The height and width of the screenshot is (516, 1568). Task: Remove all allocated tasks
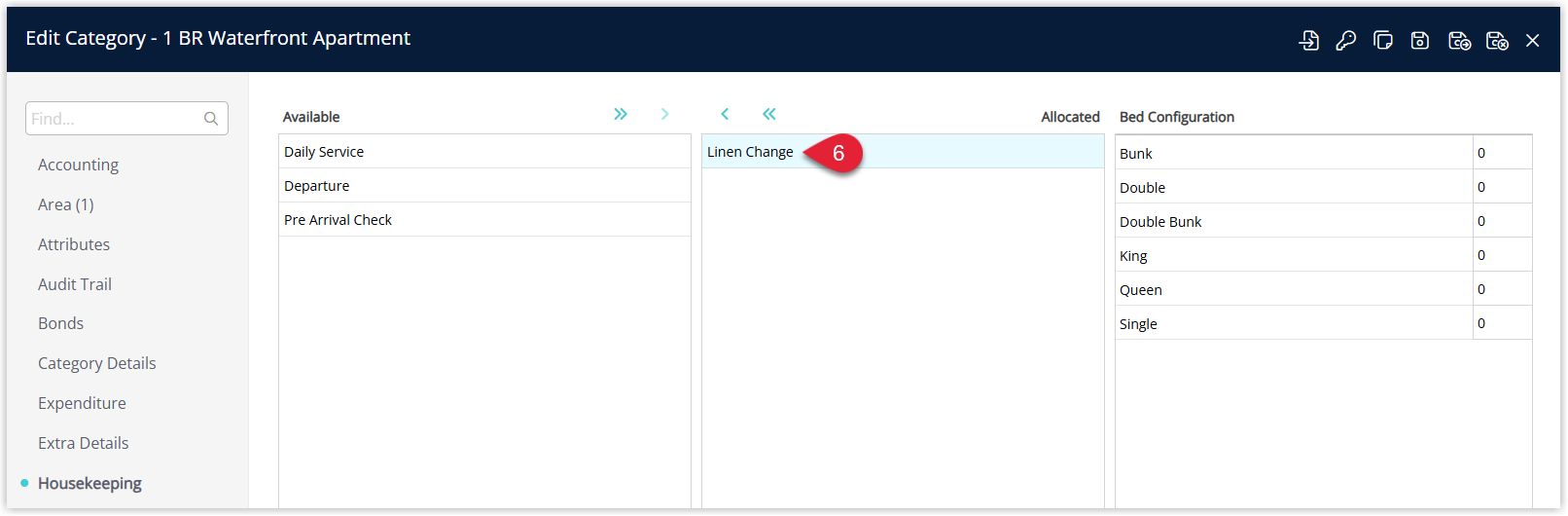tap(769, 114)
